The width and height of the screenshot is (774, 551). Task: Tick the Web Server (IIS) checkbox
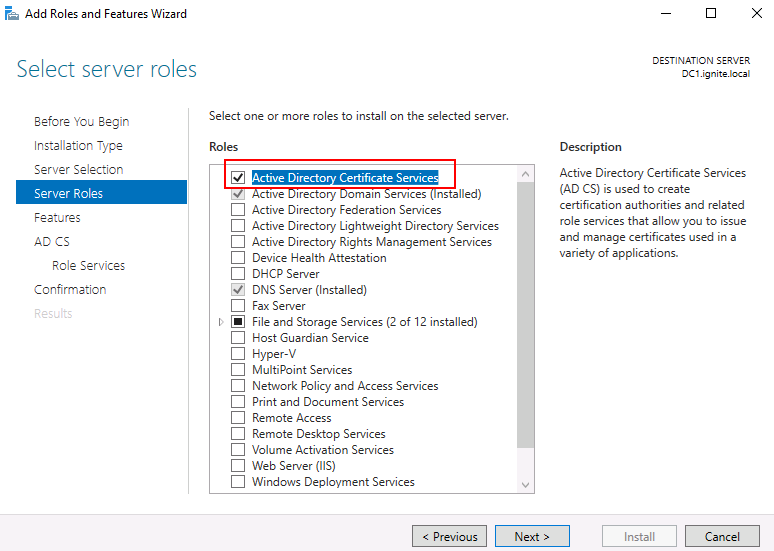(x=238, y=466)
